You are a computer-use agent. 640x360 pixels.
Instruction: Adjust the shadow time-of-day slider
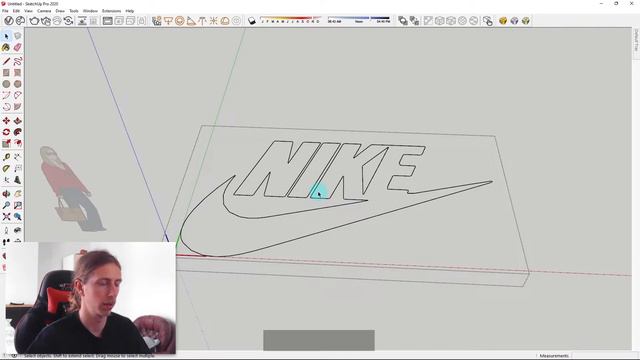pos(359,20)
